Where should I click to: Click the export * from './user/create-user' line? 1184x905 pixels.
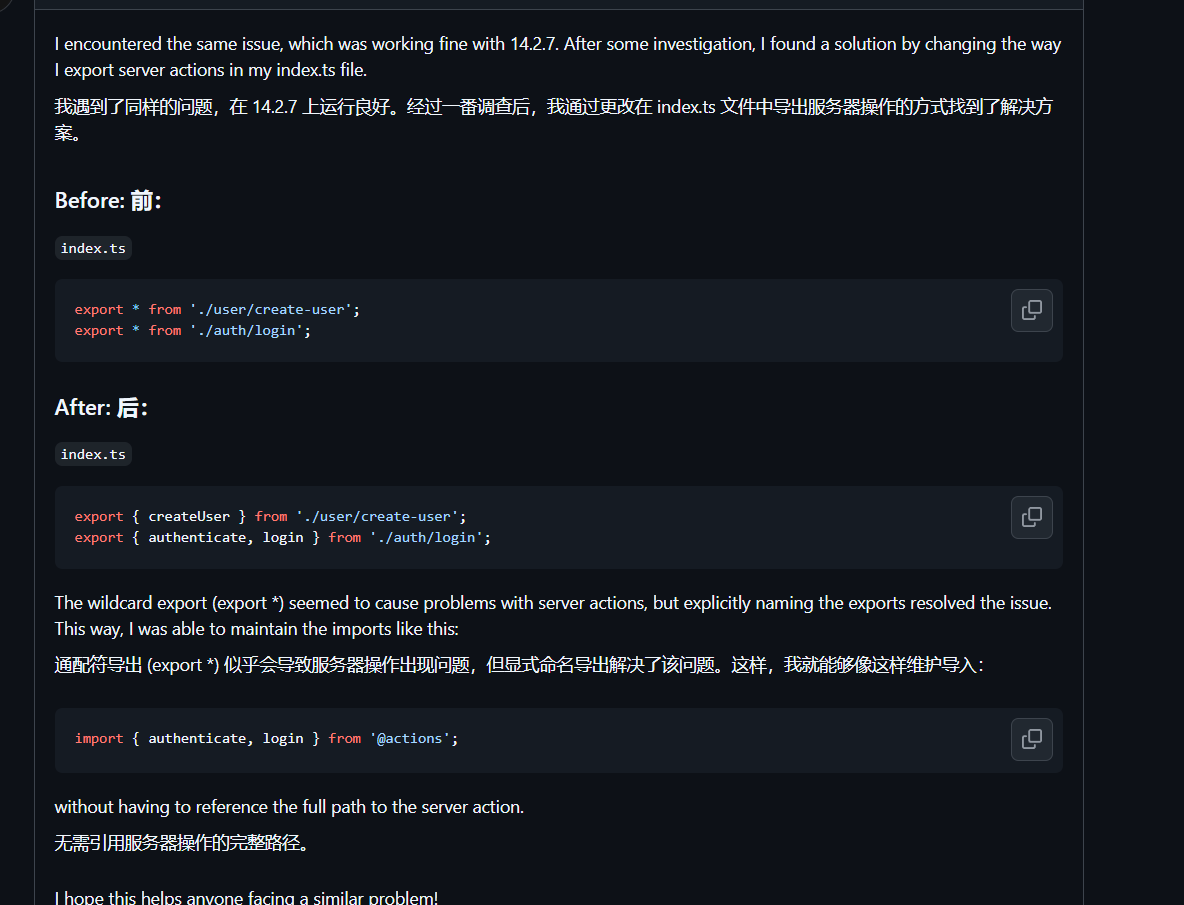[x=217, y=309]
